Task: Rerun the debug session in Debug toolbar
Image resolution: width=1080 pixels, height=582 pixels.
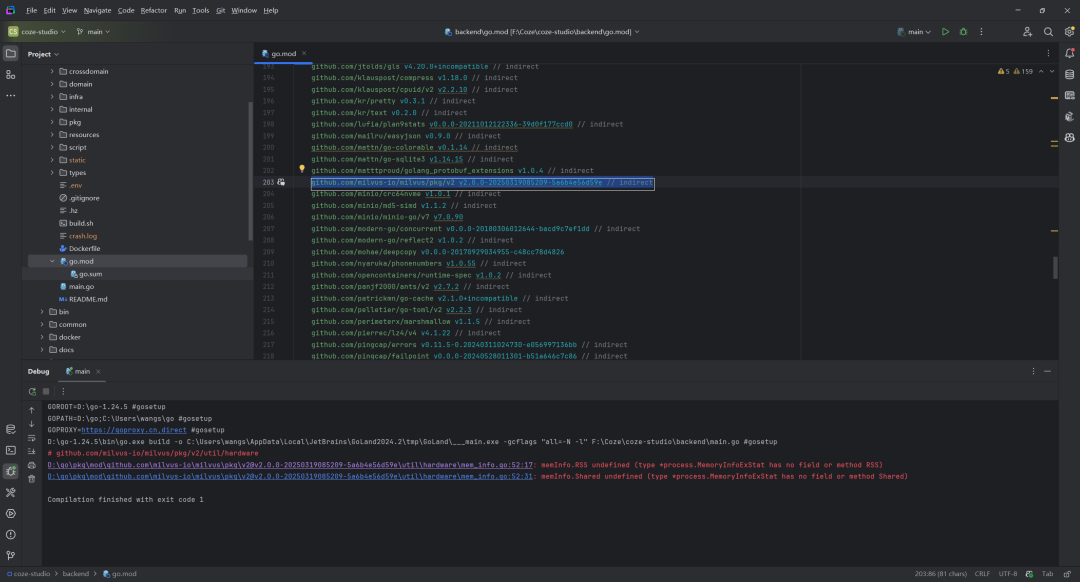Action: pyautogui.click(x=32, y=391)
